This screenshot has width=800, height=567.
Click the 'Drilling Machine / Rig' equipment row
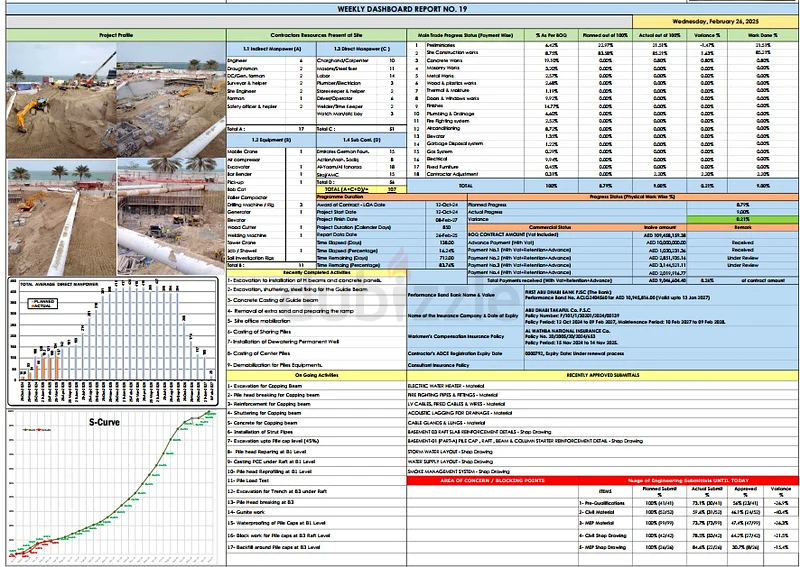271,205
